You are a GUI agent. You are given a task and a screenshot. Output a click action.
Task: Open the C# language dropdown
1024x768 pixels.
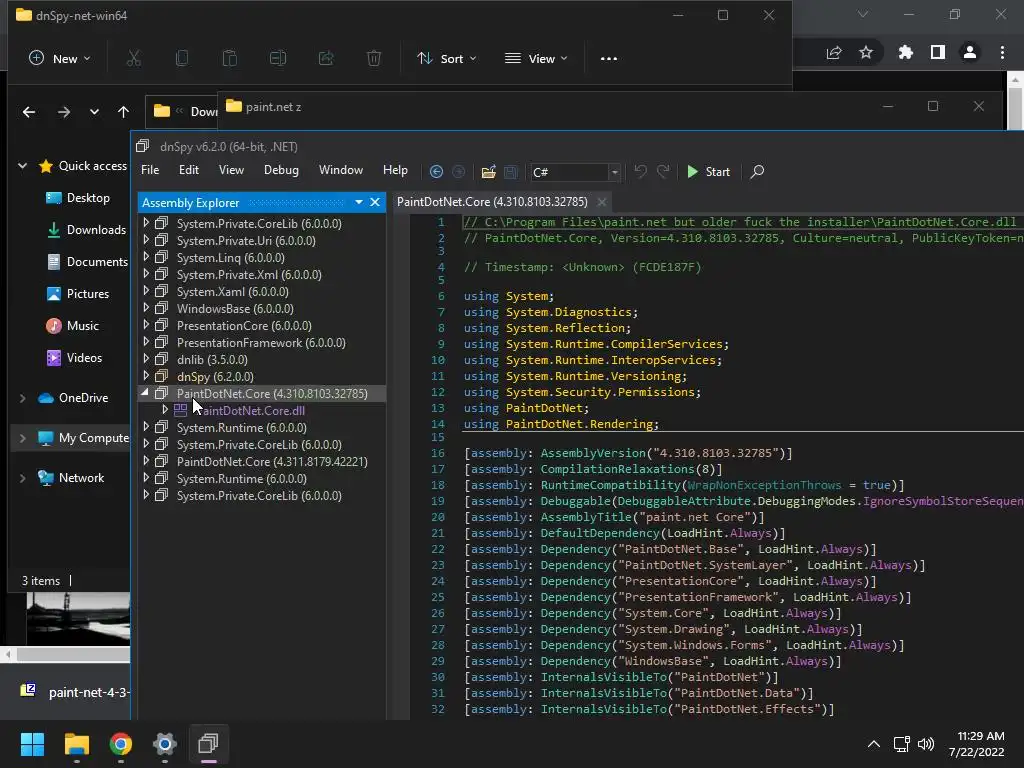coord(614,172)
